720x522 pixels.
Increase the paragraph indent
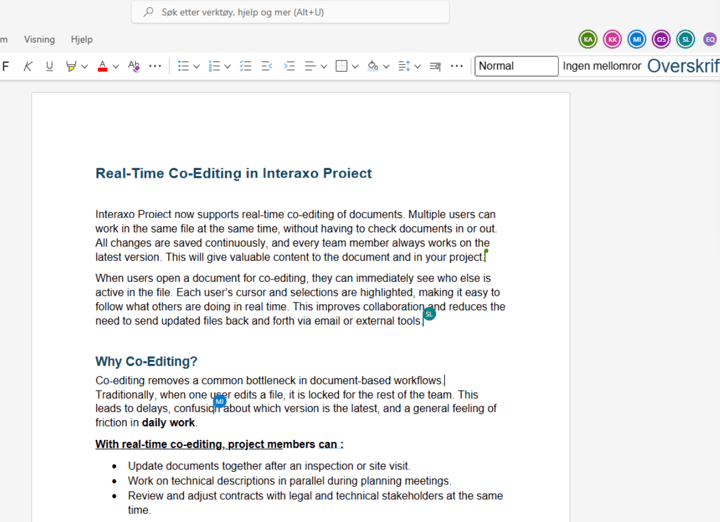click(x=289, y=66)
